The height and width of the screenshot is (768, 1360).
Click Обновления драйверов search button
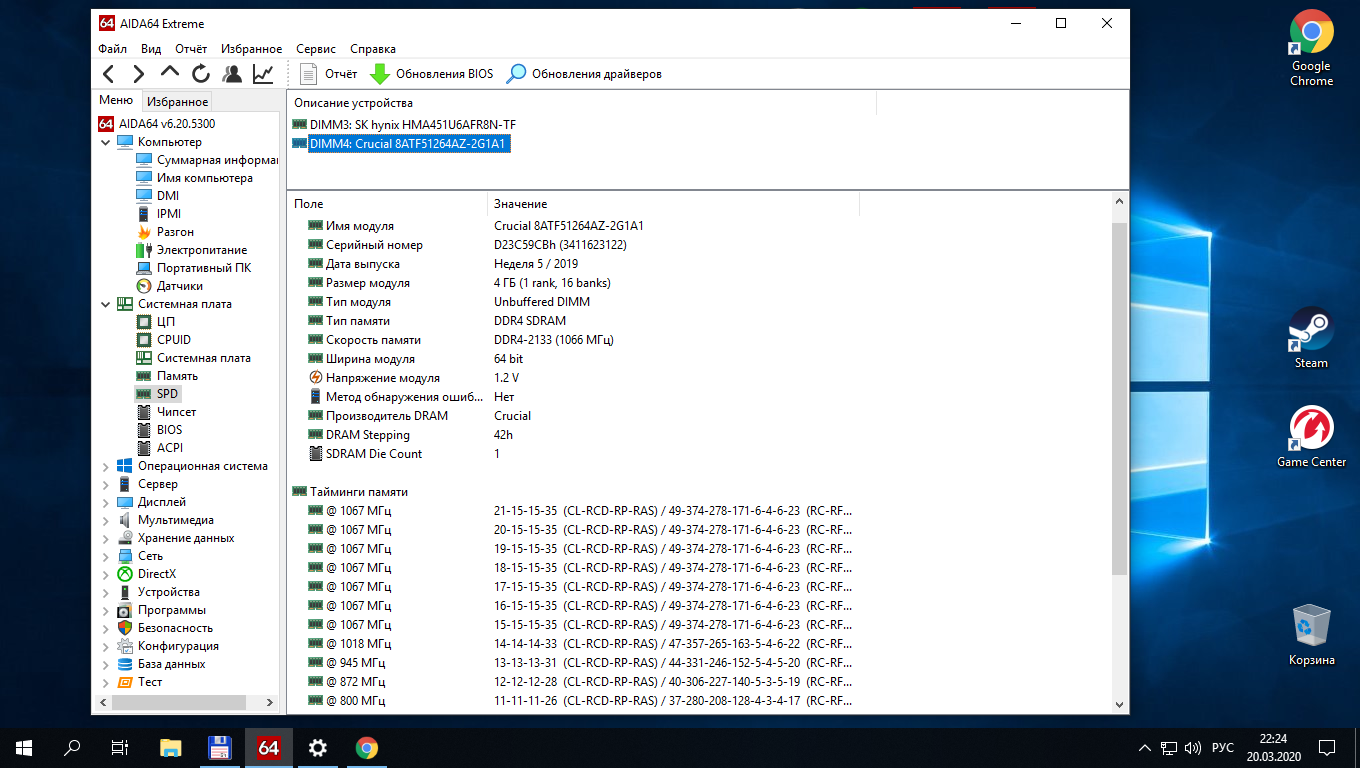click(584, 74)
